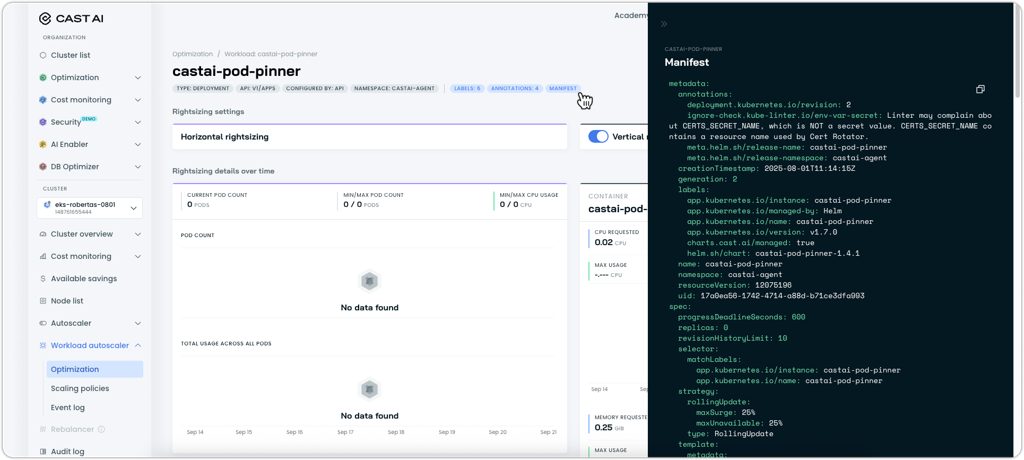
Task: Click the Optimization breadcrumb link
Action: (193, 54)
